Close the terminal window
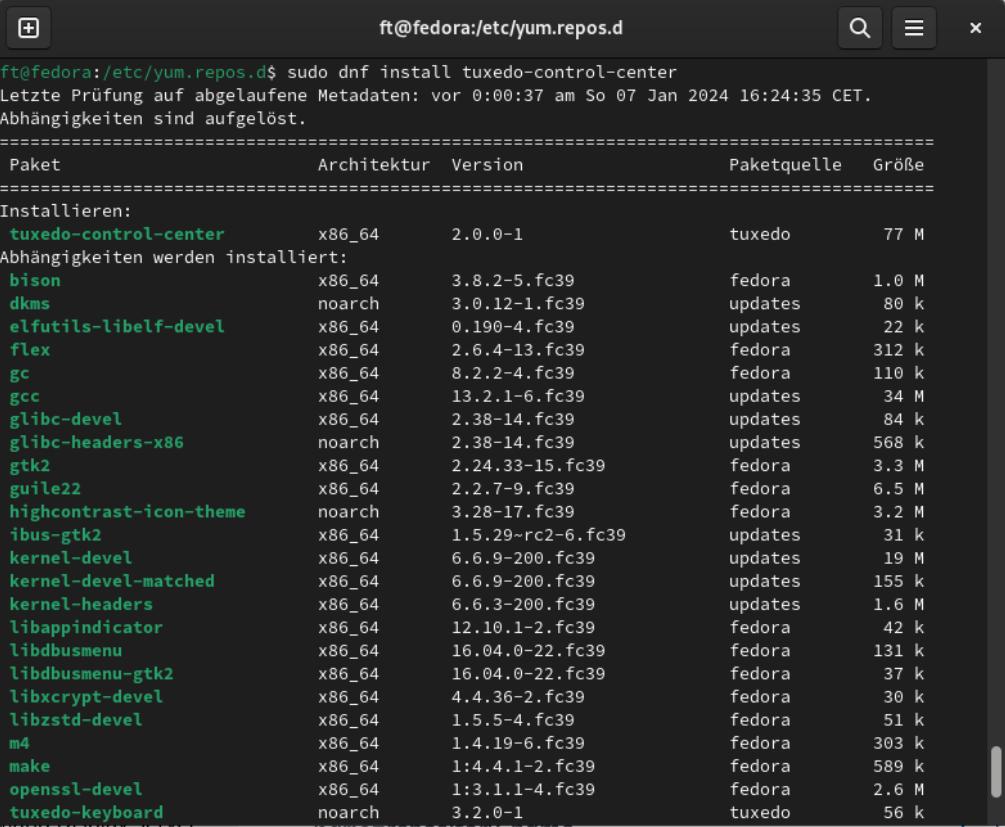This screenshot has height=827, width=1005. click(976, 28)
